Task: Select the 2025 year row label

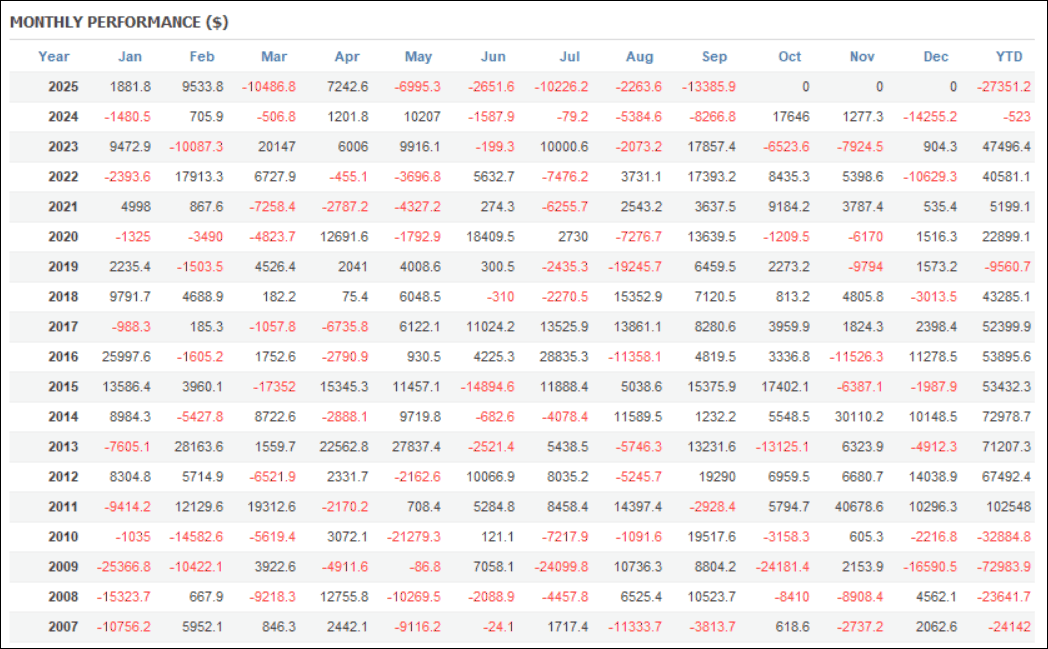Action: (x=63, y=87)
